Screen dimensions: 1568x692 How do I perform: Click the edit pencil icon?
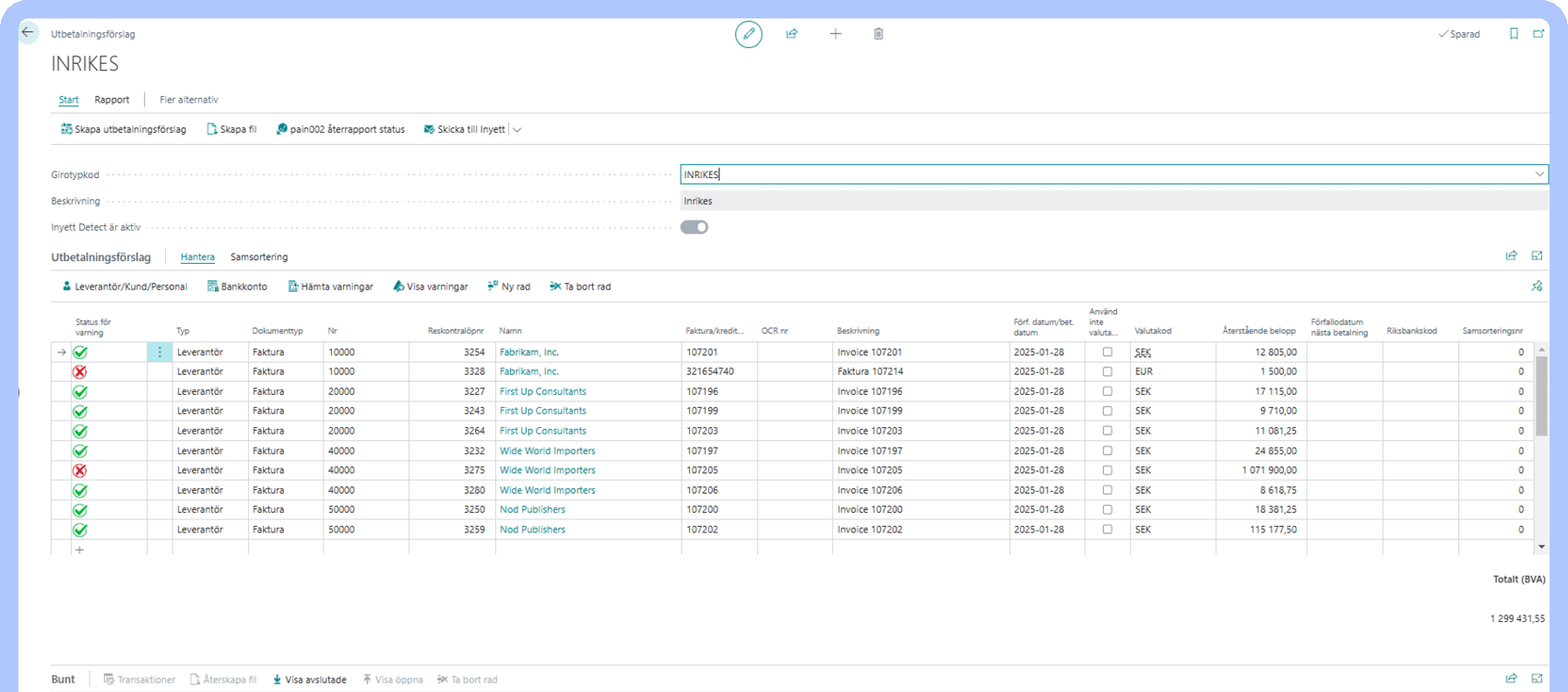click(x=749, y=34)
